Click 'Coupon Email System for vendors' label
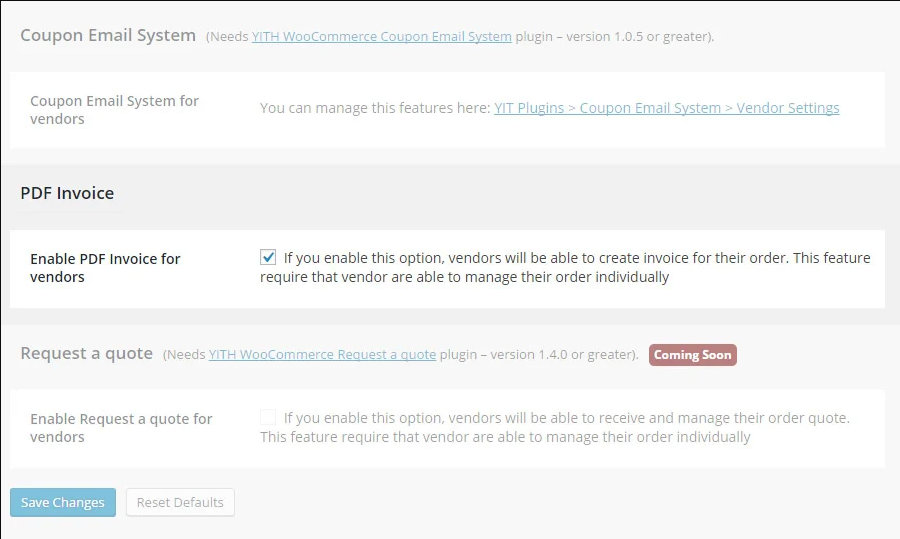The height and width of the screenshot is (539, 900). [114, 110]
